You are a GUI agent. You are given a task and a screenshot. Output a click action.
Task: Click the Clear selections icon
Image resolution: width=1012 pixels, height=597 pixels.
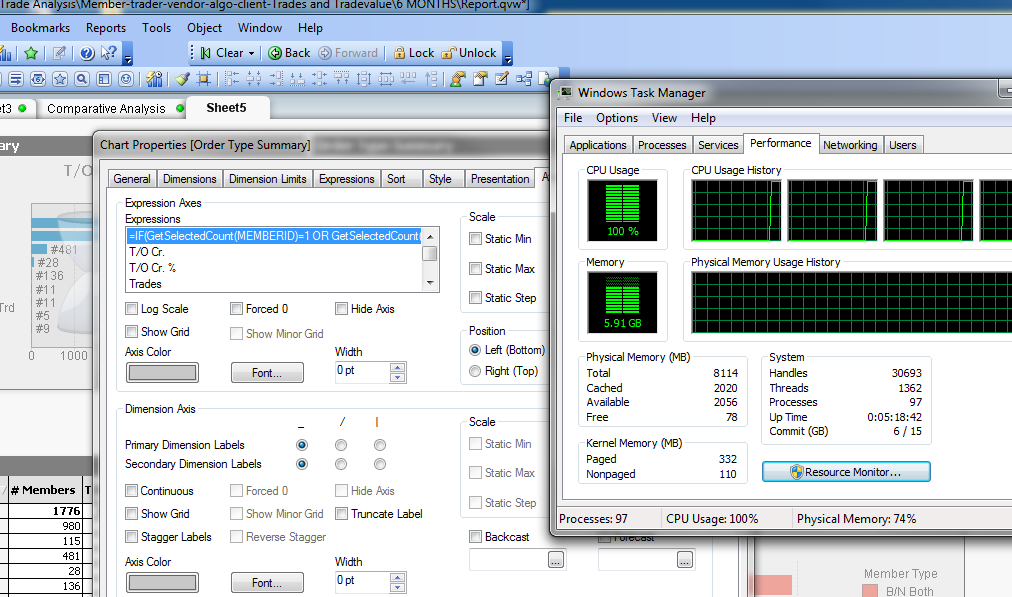point(206,53)
